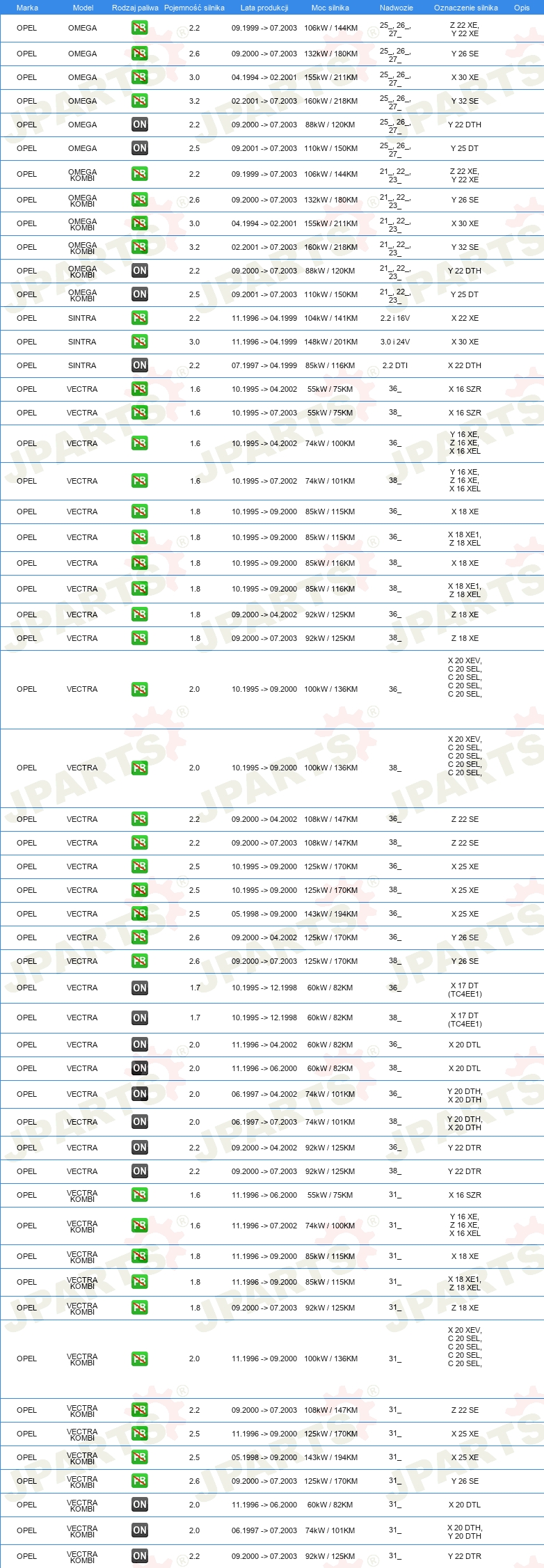Click the 'X 22 XE' engine code cell

pos(465,318)
